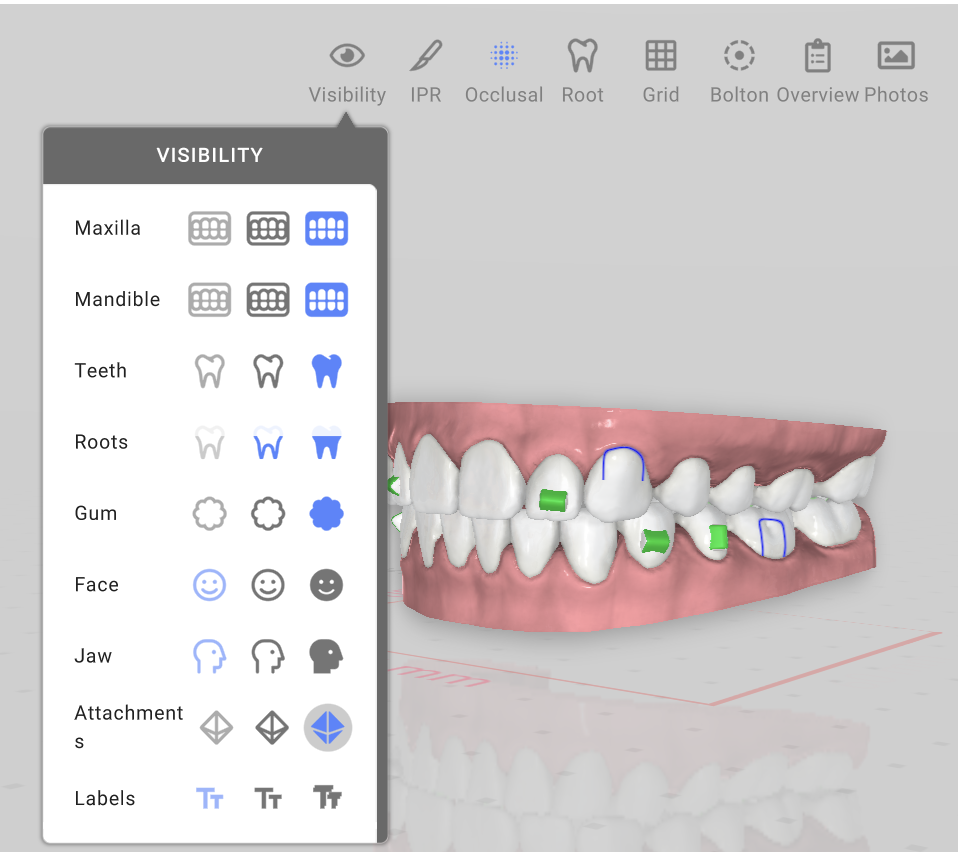Open the IPR tool in toolbar
The image size is (958, 852).
pos(426,71)
